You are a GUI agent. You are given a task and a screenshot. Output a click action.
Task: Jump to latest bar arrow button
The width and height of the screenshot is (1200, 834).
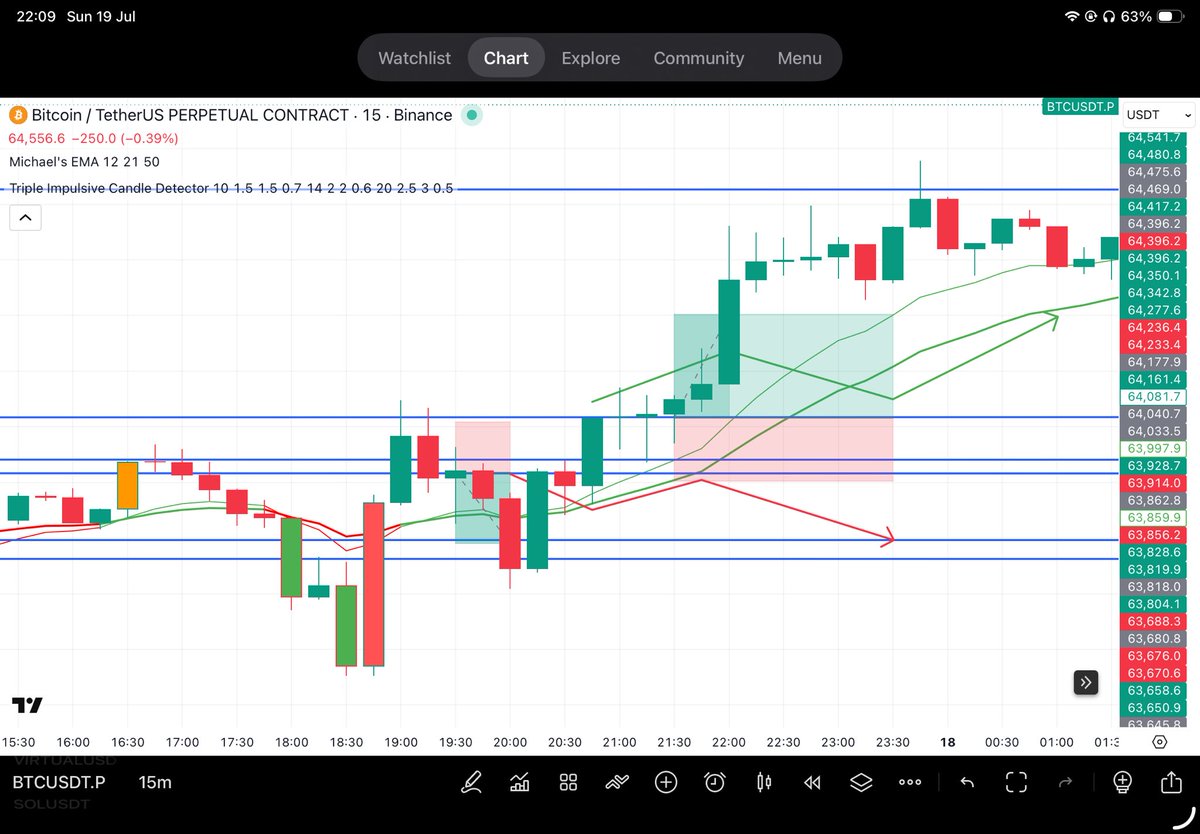coord(1087,683)
